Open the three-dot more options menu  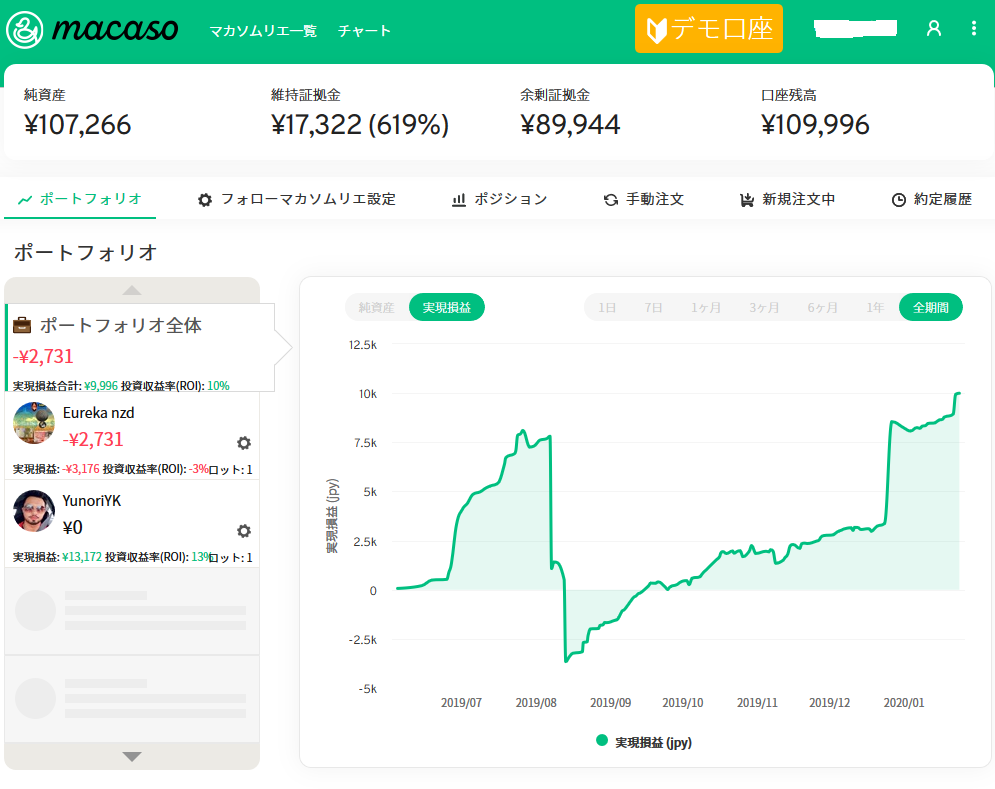point(974,28)
